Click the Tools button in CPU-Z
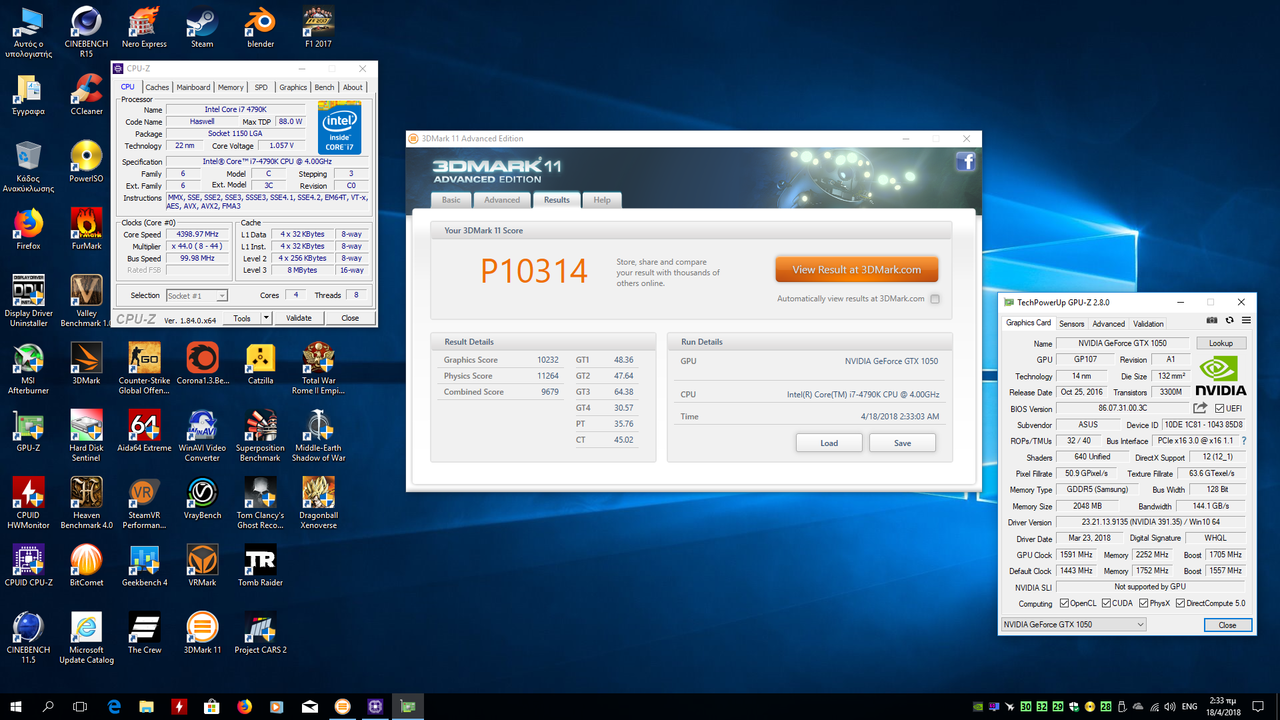Viewport: 1280px width, 720px height. click(242, 318)
